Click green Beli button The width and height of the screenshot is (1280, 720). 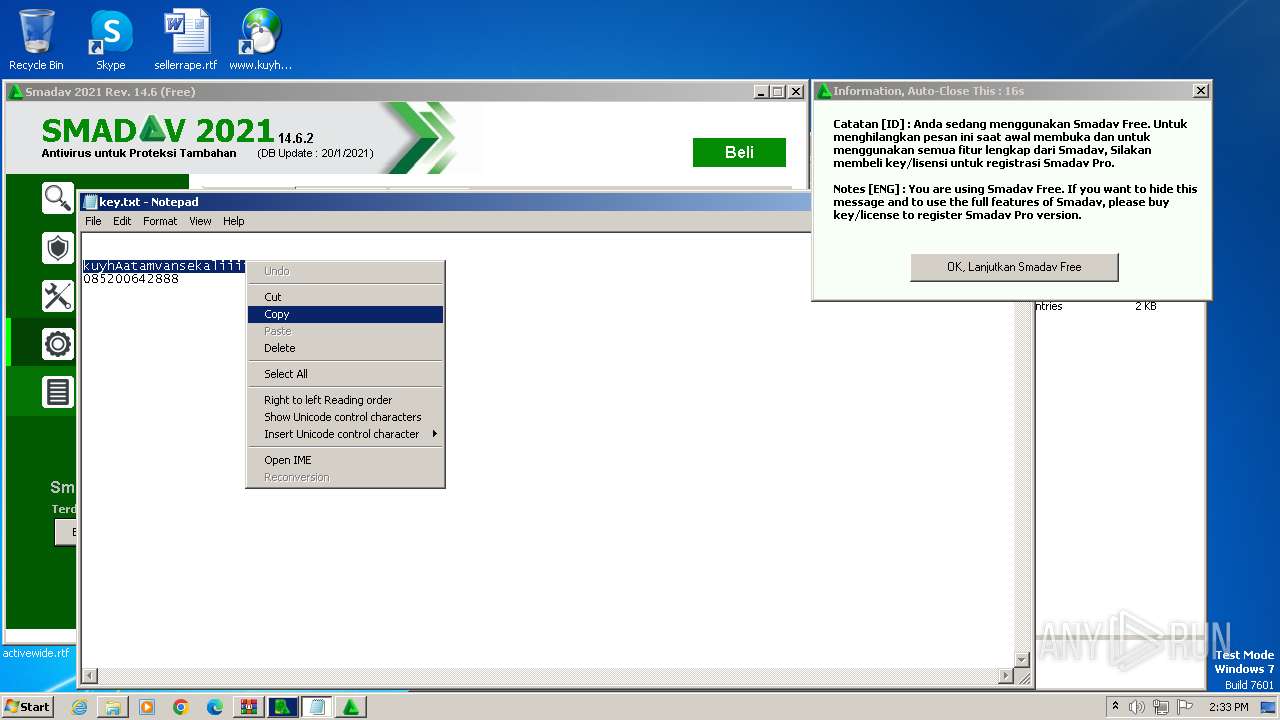(x=739, y=152)
